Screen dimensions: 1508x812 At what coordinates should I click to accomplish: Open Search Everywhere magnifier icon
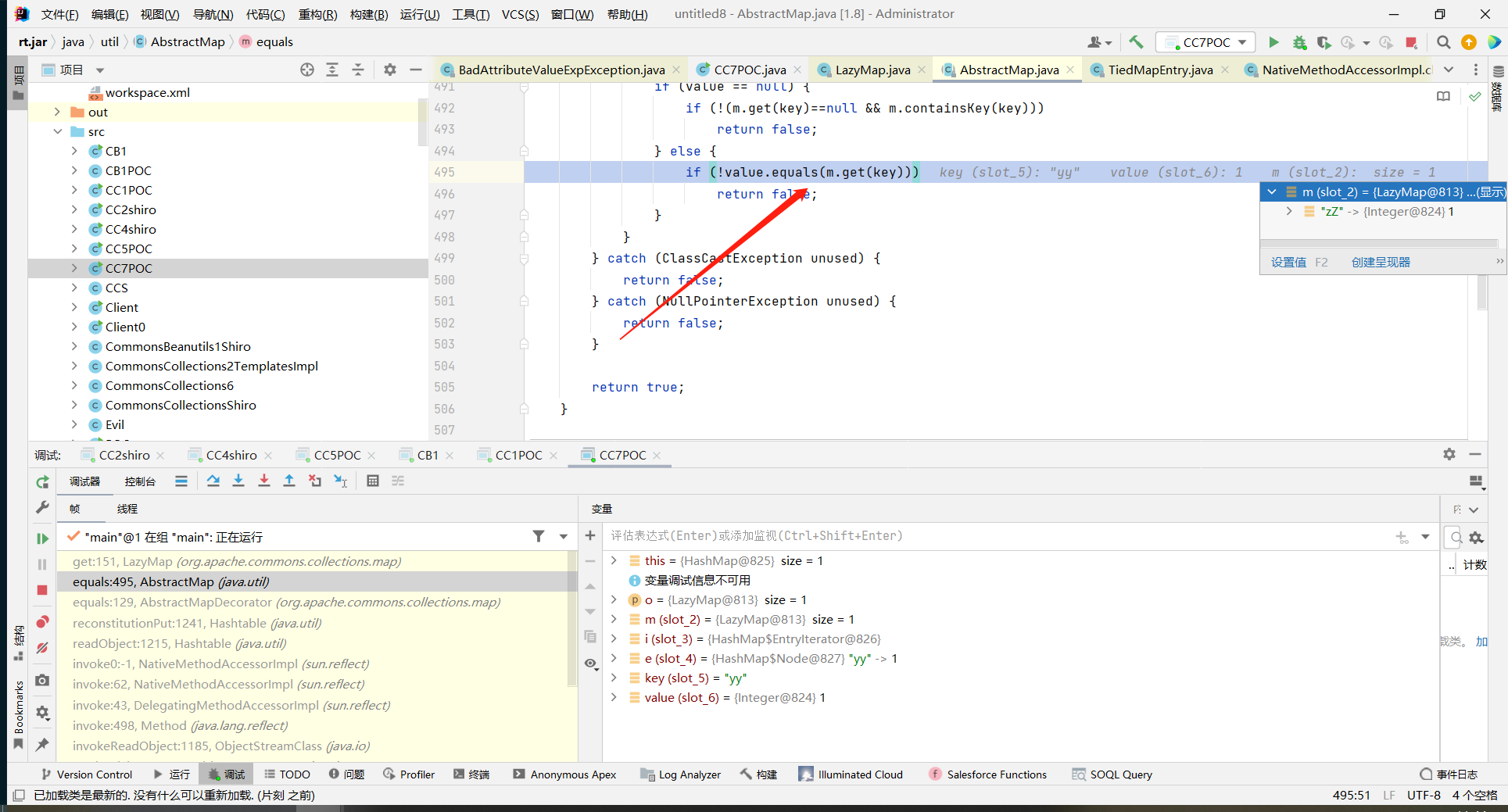(1444, 42)
